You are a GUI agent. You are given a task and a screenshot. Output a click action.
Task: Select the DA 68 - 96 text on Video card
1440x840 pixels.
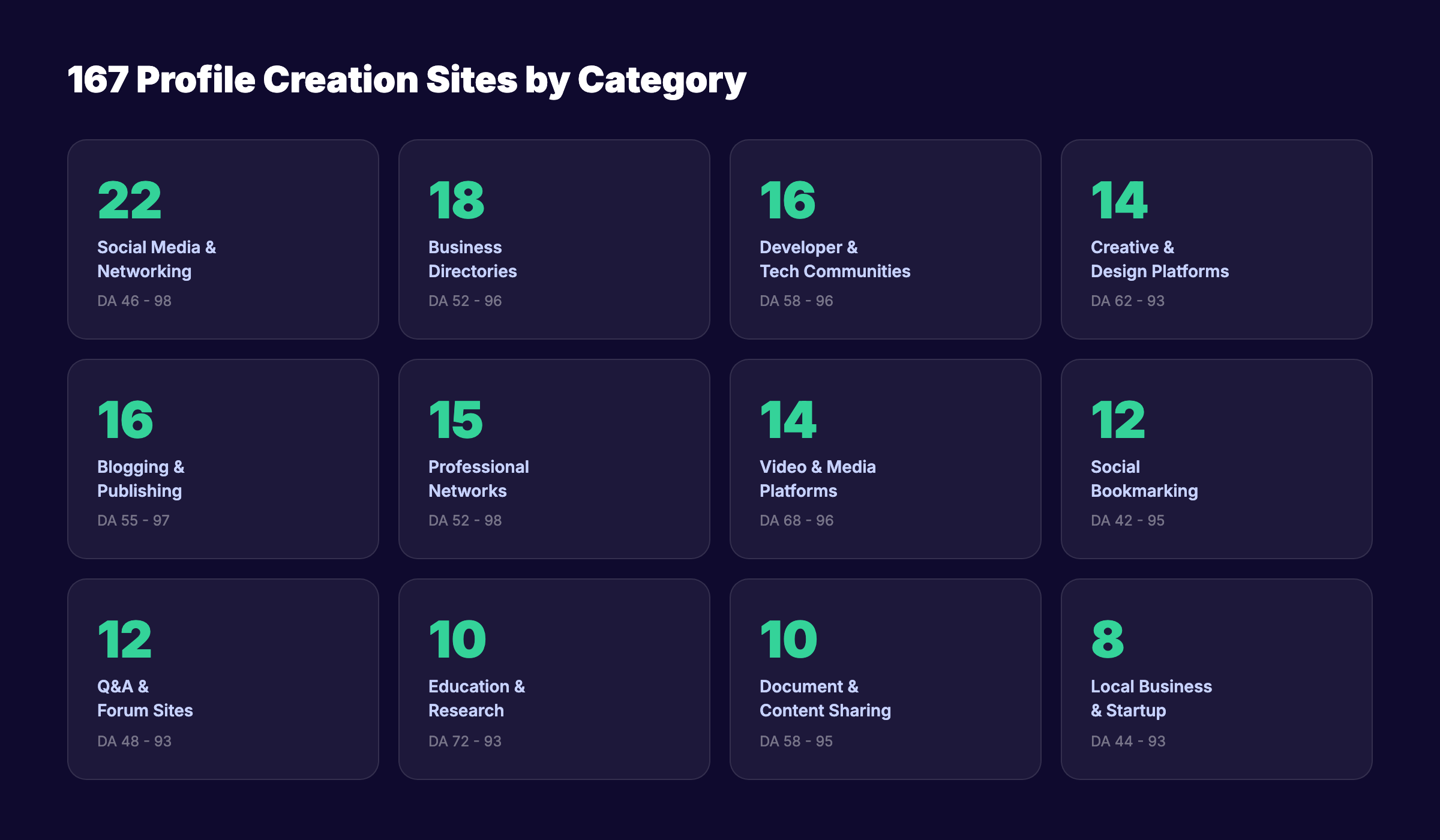pos(796,520)
